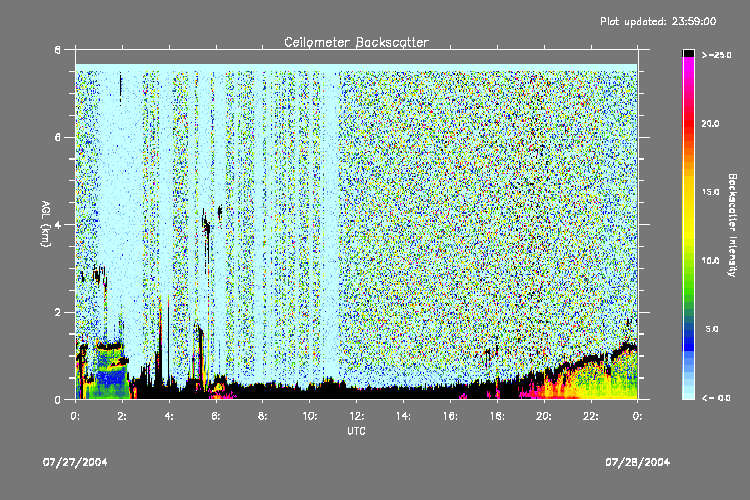
Task: Click the 'Plot updated: 23:59:00' timestamp
Action: pos(658,21)
